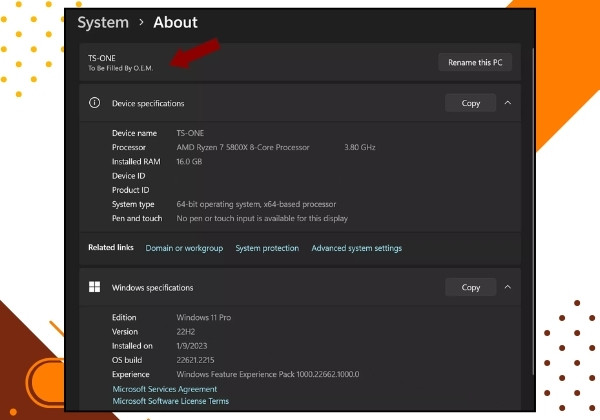Select the TS-ONE PC name at top
Screen dimensions: 600x420
(x=102, y=58)
